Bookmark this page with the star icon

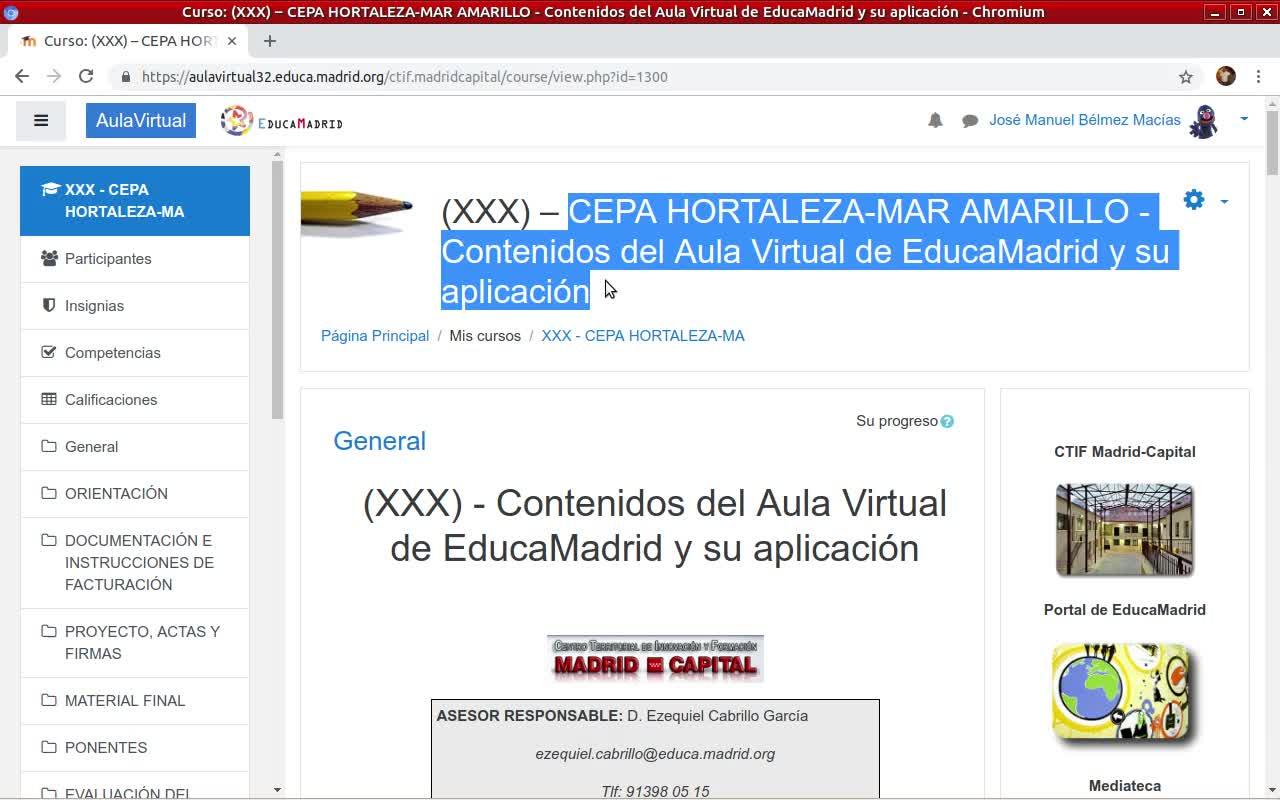pyautogui.click(x=1186, y=77)
